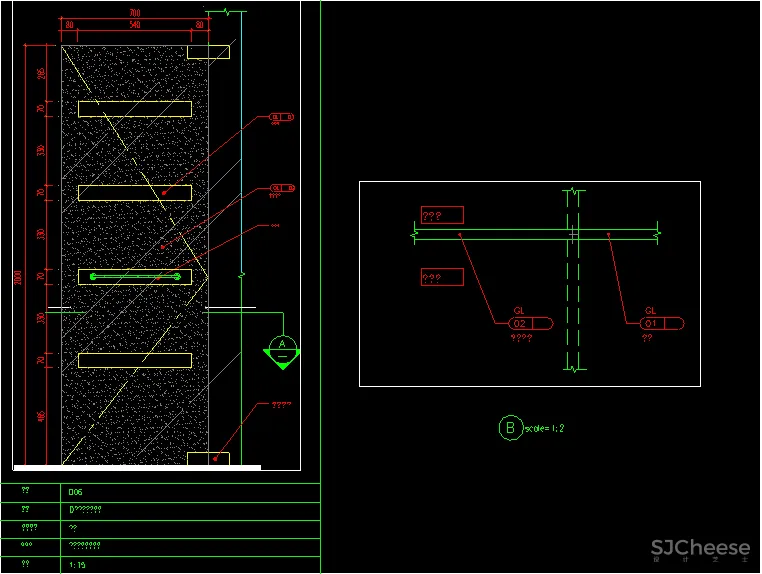Click the scale=1:2 label text
The height and width of the screenshot is (574, 762).
[x=545, y=429]
